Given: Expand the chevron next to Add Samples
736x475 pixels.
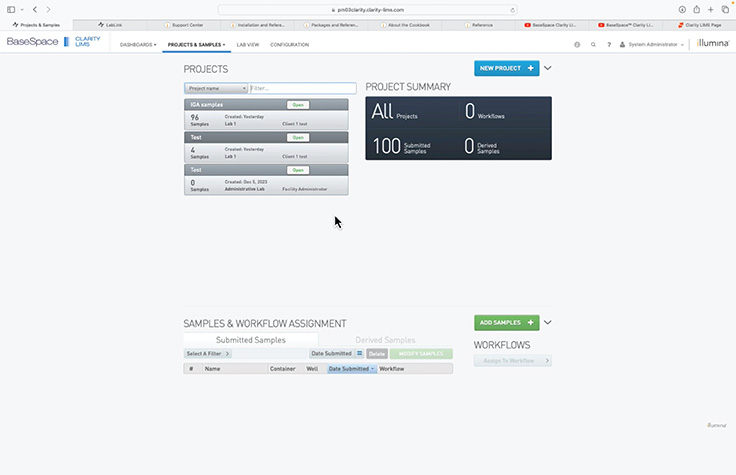Looking at the screenshot, I should [548, 323].
